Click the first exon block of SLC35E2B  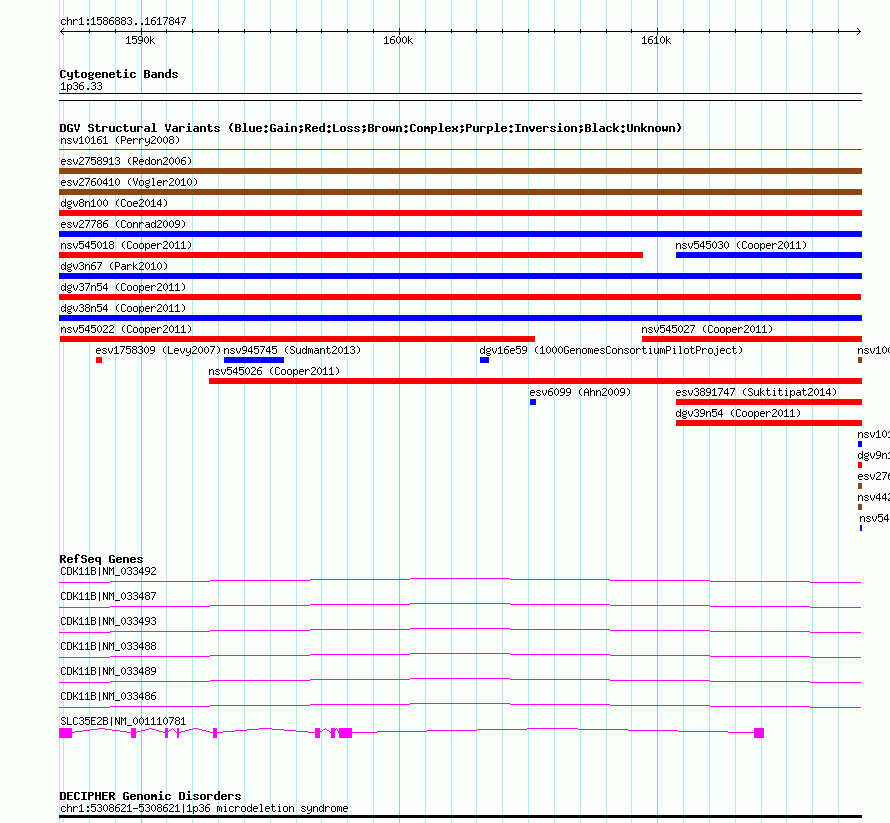66,733
